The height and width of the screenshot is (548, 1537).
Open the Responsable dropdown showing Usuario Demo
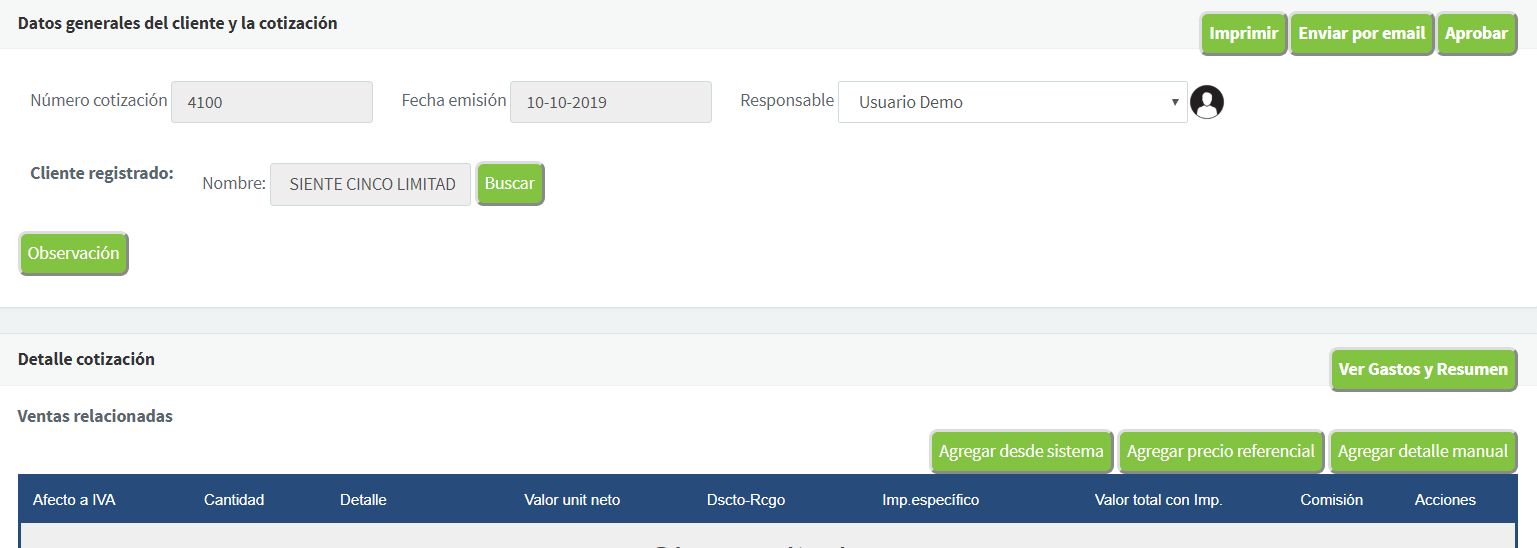(x=1012, y=102)
